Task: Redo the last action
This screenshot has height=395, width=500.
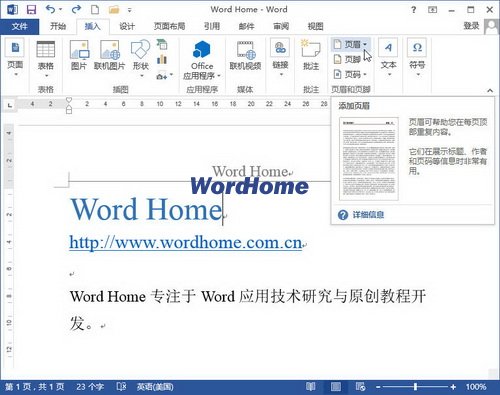Action: 76,9
